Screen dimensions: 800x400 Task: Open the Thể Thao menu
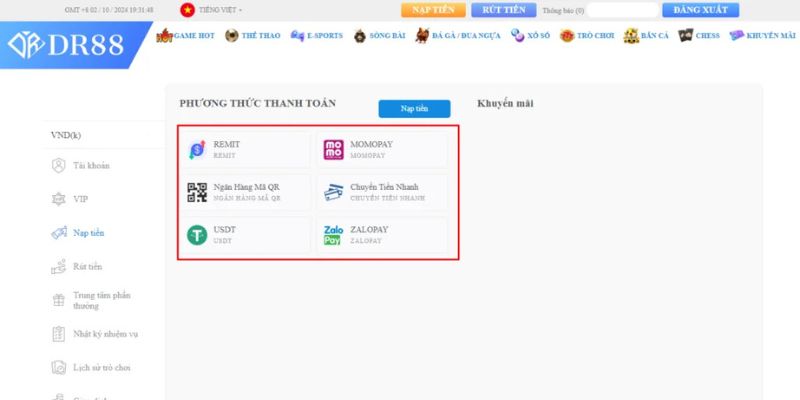click(253, 35)
